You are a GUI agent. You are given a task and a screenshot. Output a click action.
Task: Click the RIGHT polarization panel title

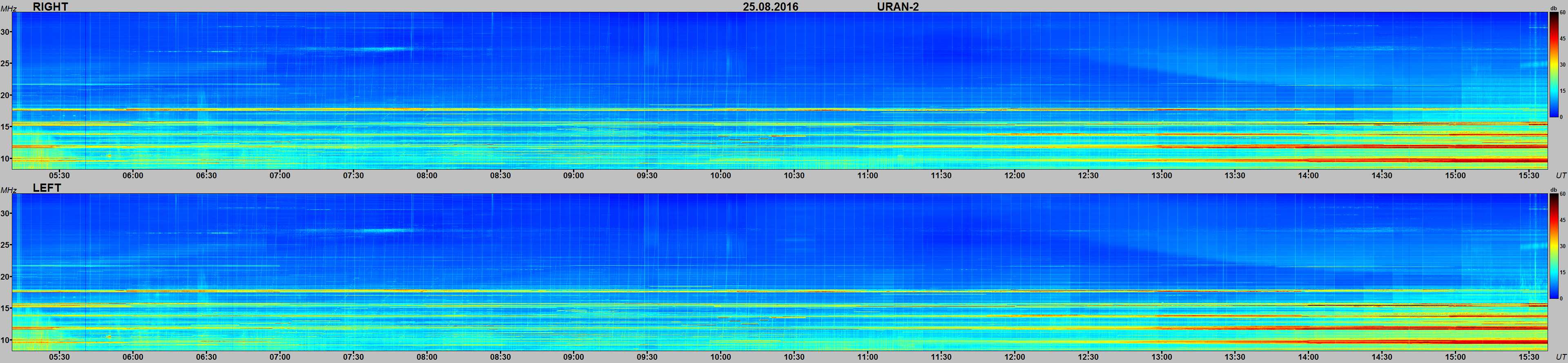(x=50, y=7)
